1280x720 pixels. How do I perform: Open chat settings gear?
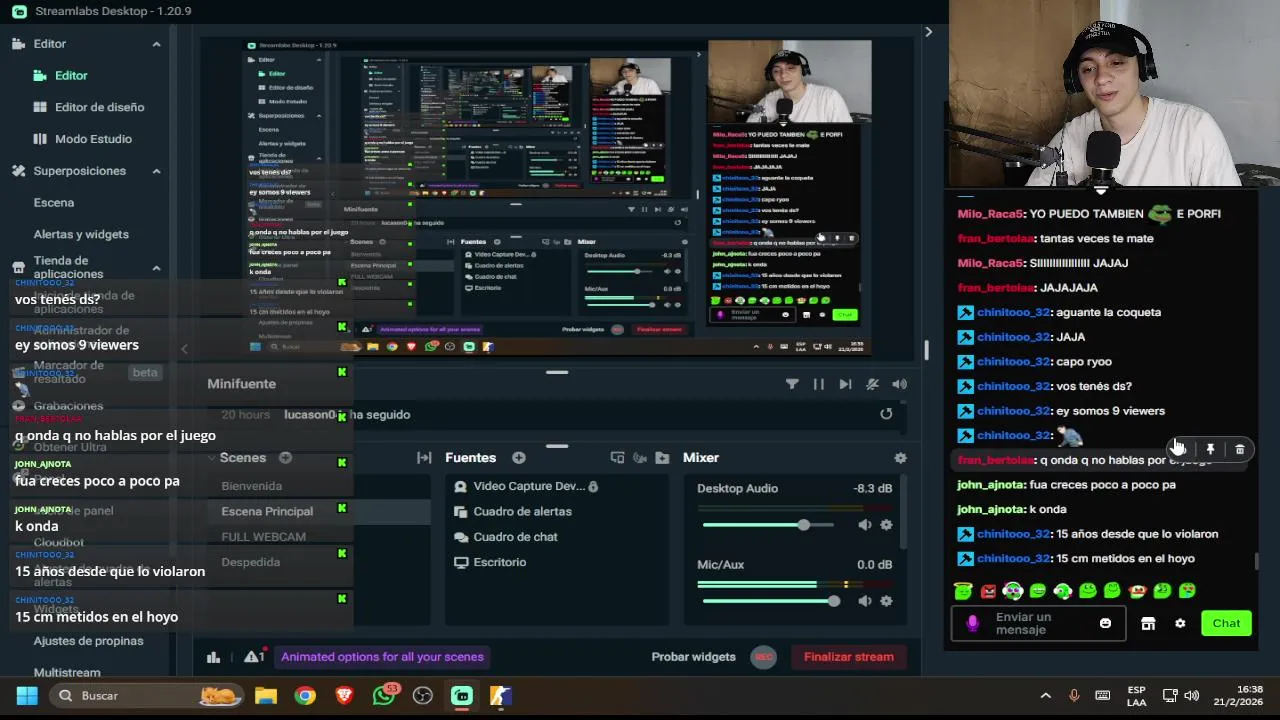[x=1180, y=623]
